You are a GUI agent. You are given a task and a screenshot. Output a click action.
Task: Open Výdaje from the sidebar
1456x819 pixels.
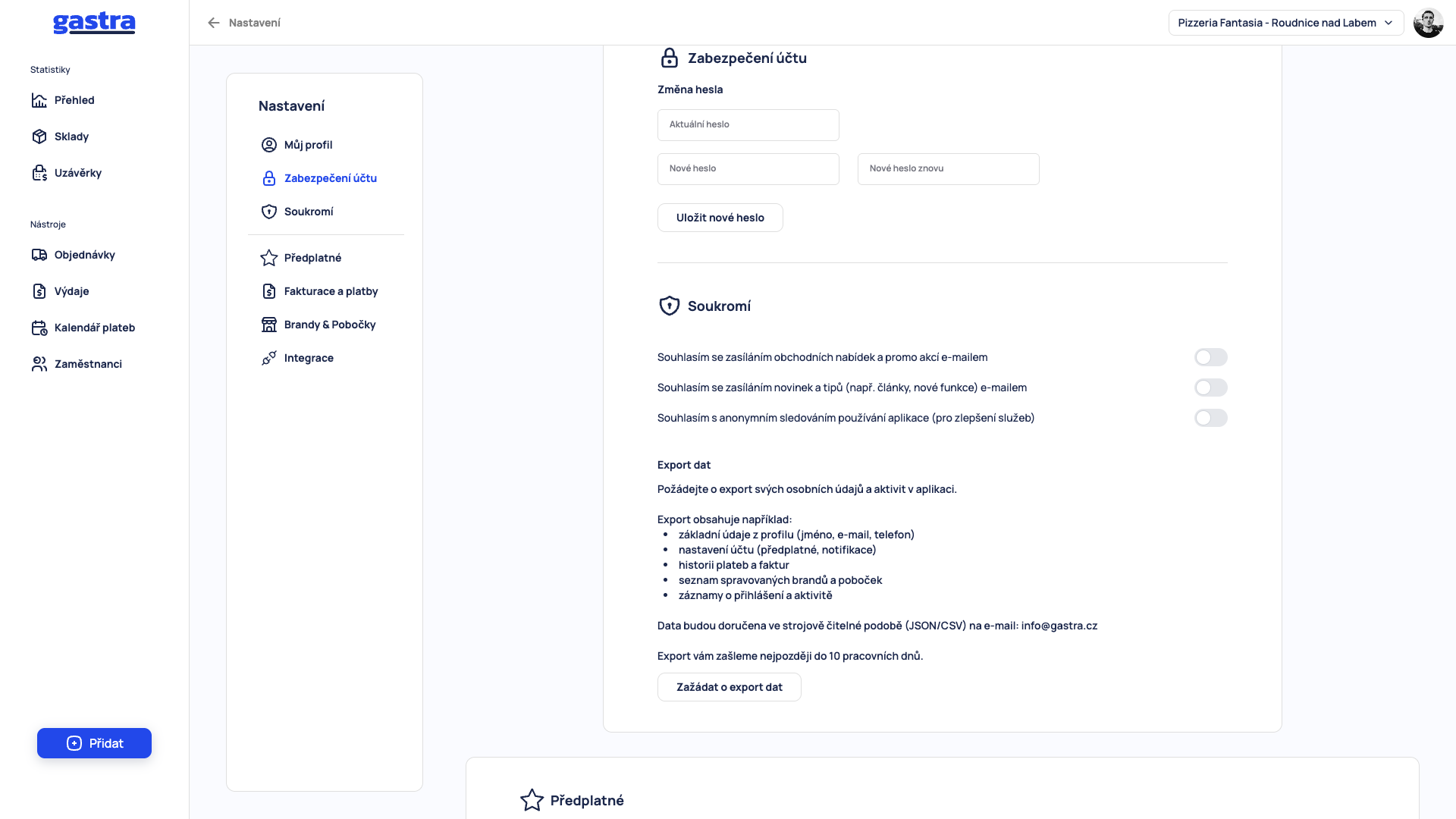pos(72,291)
